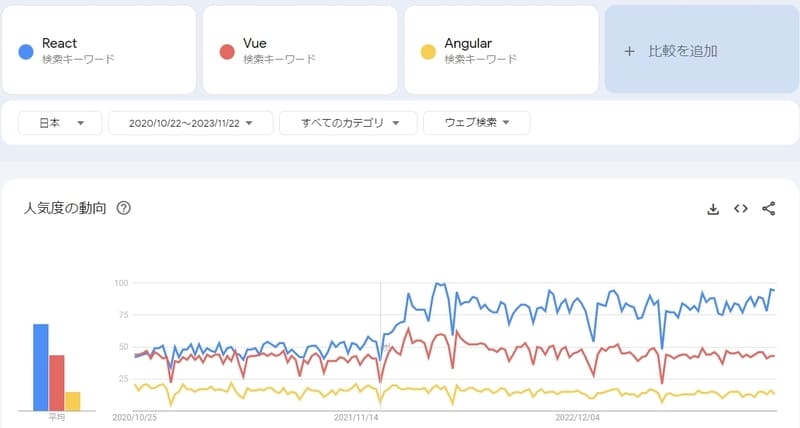Select the Angular search term card
Image resolution: width=800 pixels, height=428 pixels.
pyautogui.click(x=500, y=50)
